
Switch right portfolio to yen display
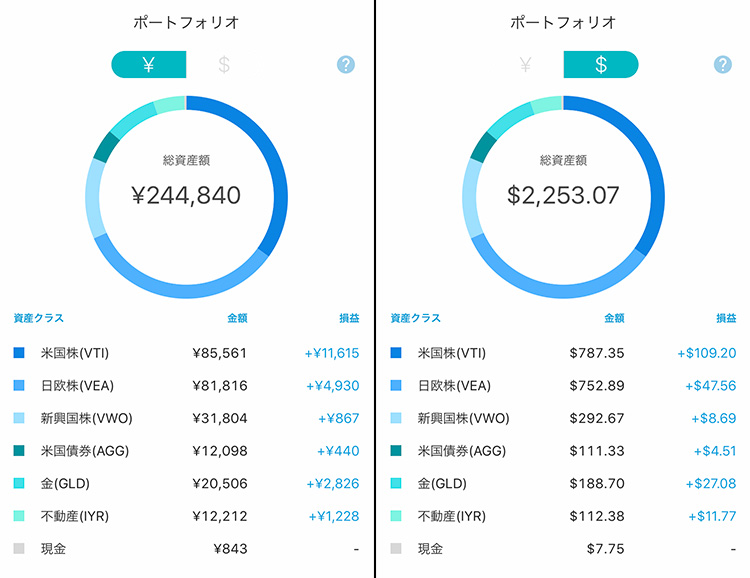pos(526,64)
